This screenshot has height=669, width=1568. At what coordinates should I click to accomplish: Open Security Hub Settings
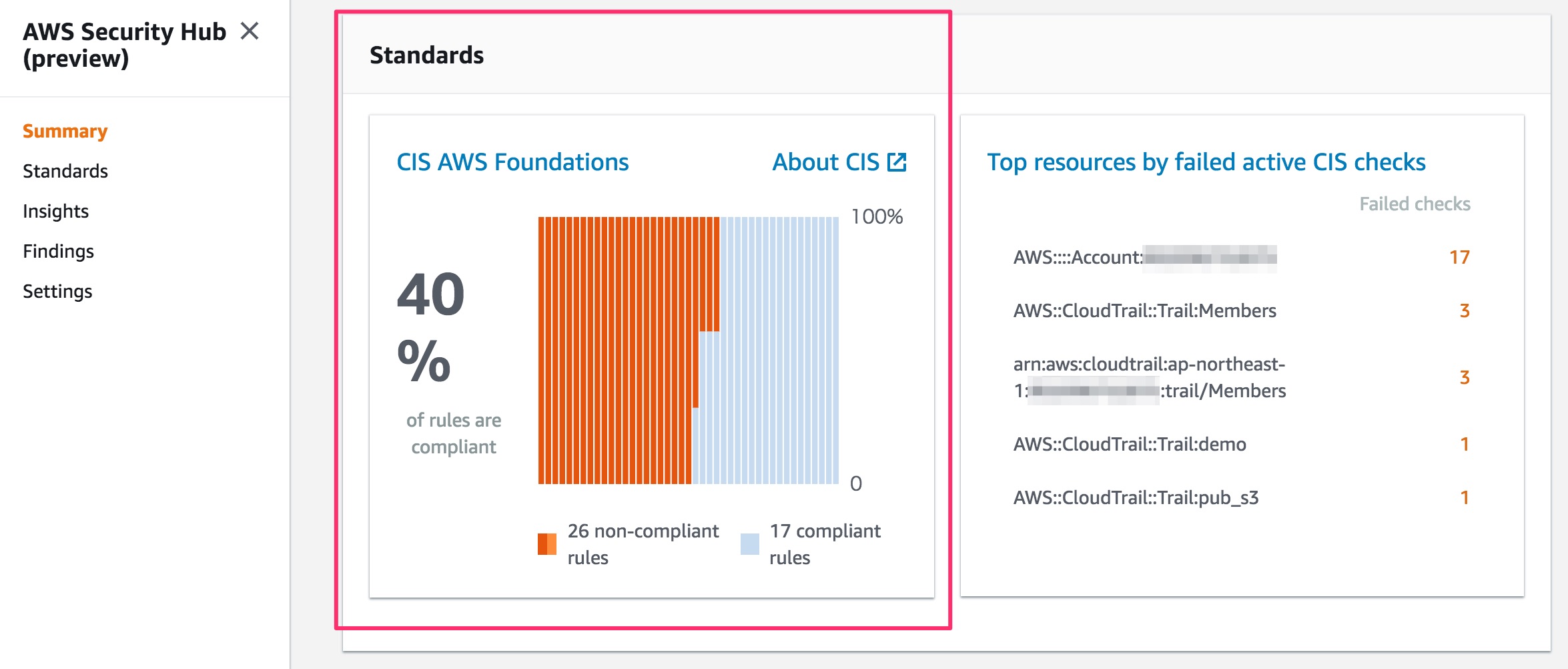pyautogui.click(x=57, y=291)
